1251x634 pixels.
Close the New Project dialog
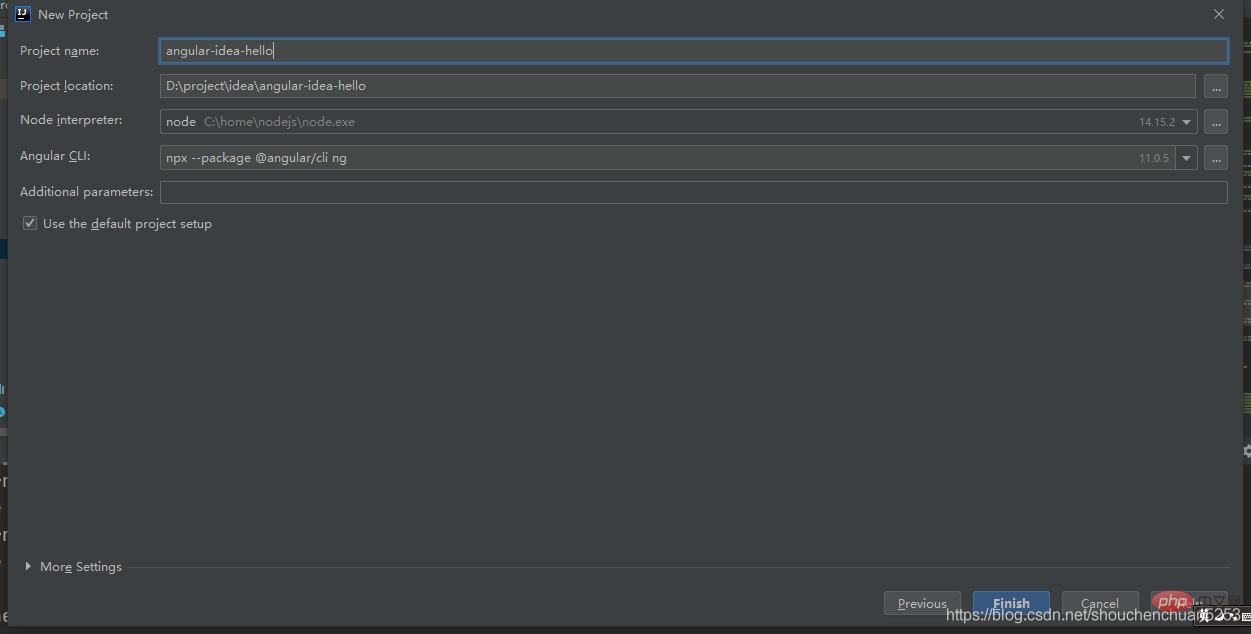point(1218,14)
